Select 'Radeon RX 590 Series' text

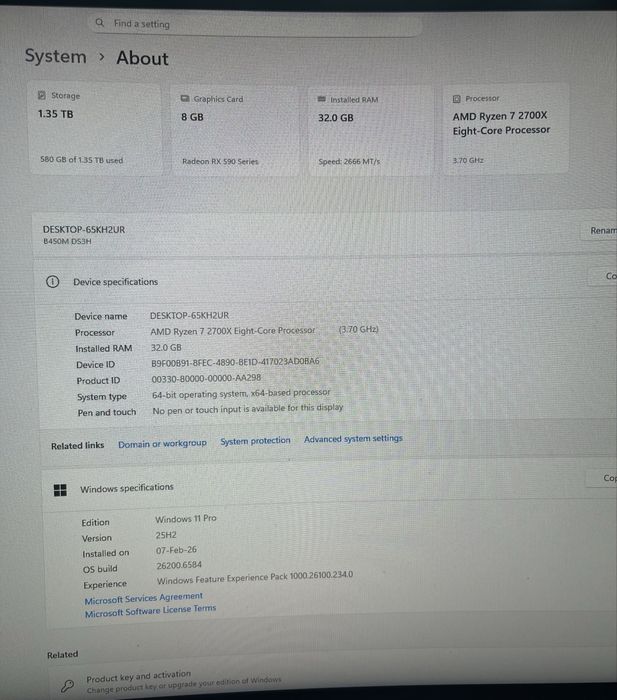(220, 161)
